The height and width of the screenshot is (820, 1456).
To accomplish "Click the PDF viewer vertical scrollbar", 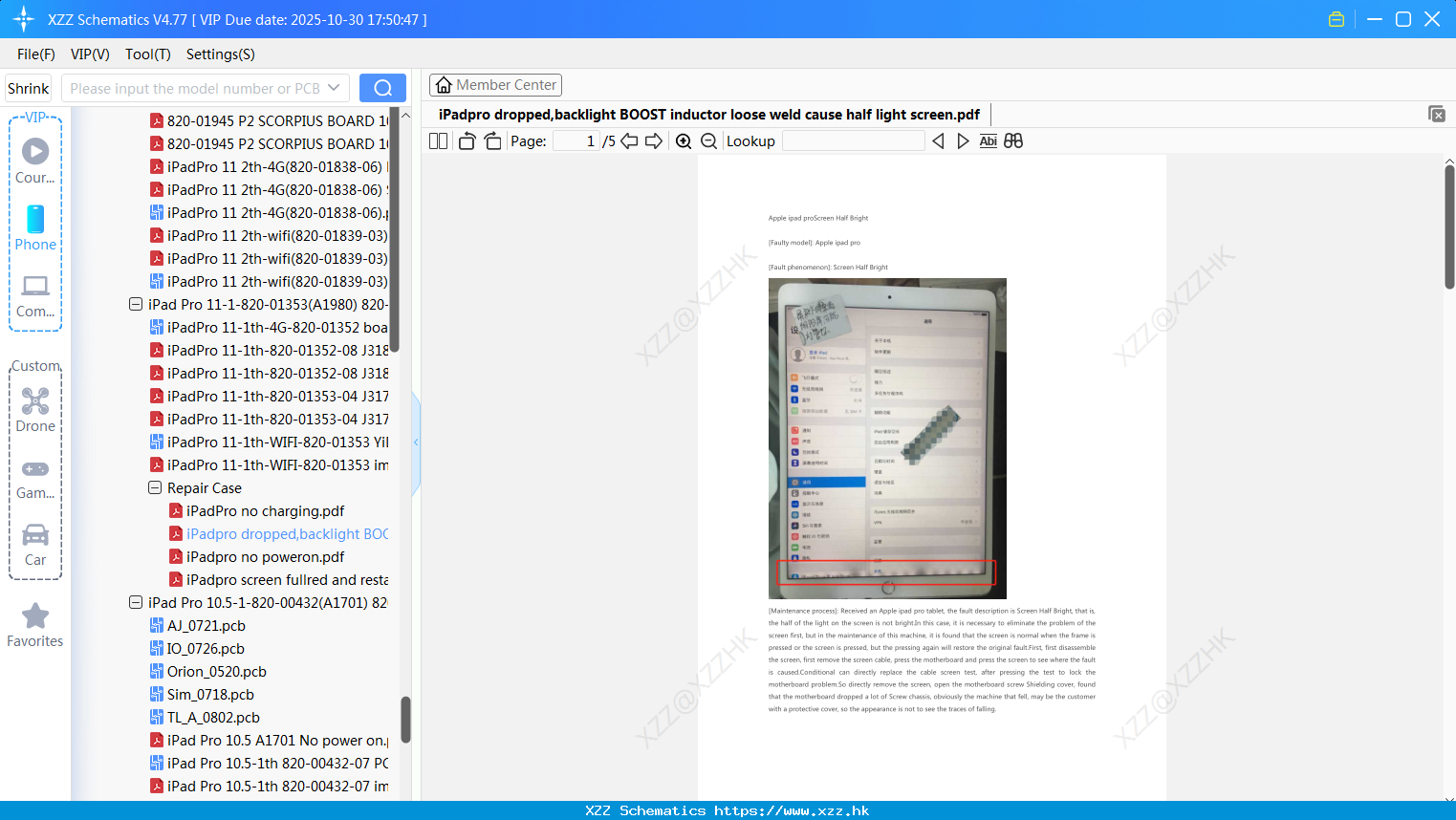I will coord(1449,227).
